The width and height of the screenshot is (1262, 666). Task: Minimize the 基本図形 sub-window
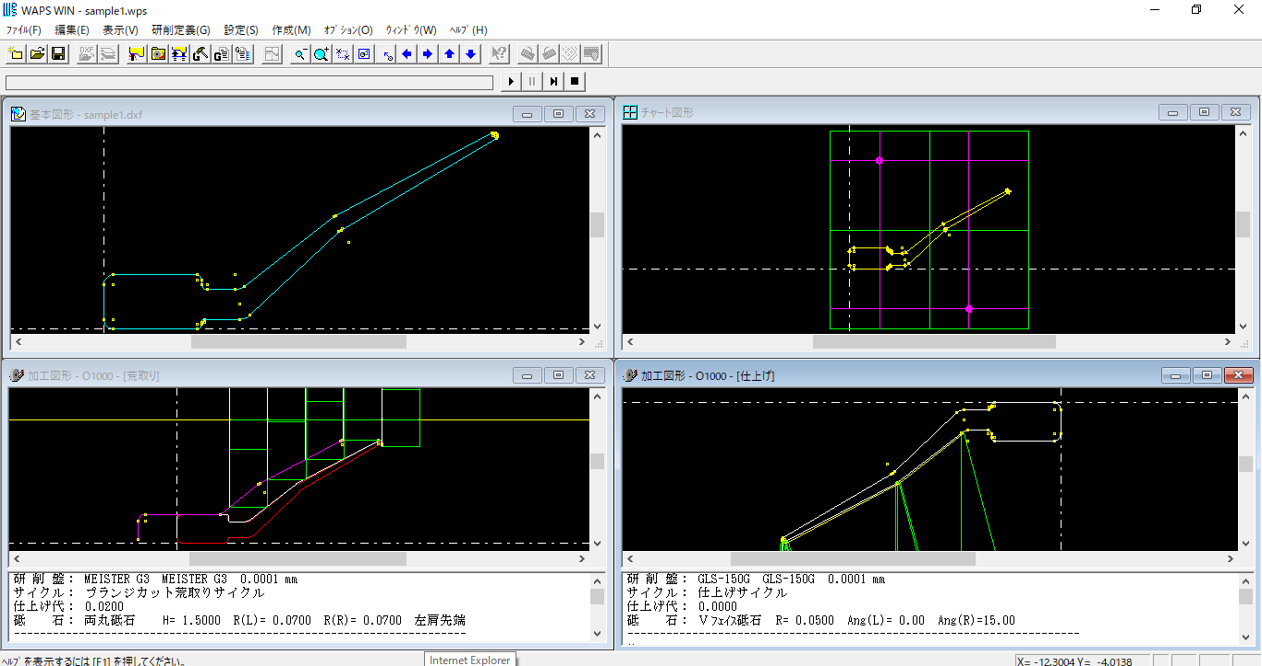[527, 114]
